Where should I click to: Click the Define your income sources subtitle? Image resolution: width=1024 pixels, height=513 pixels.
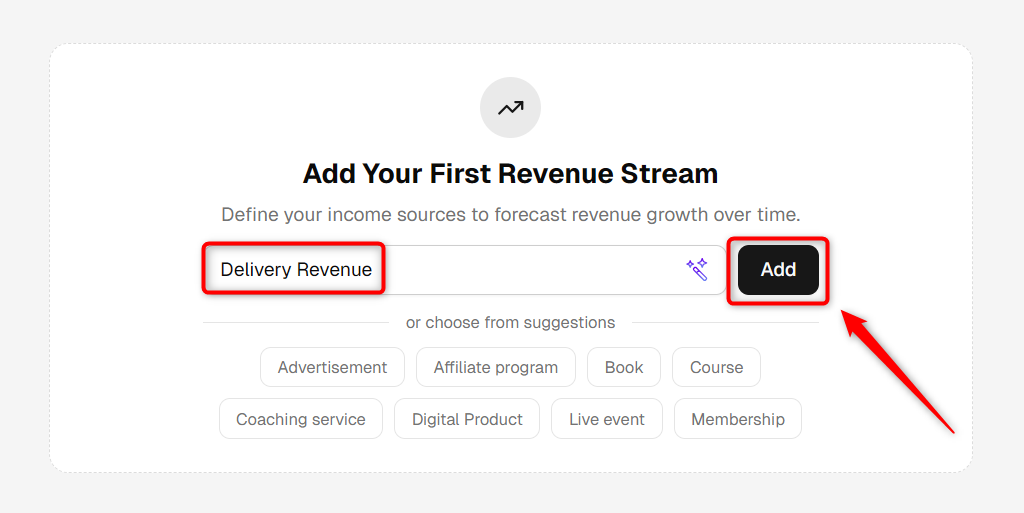pyautogui.click(x=510, y=215)
